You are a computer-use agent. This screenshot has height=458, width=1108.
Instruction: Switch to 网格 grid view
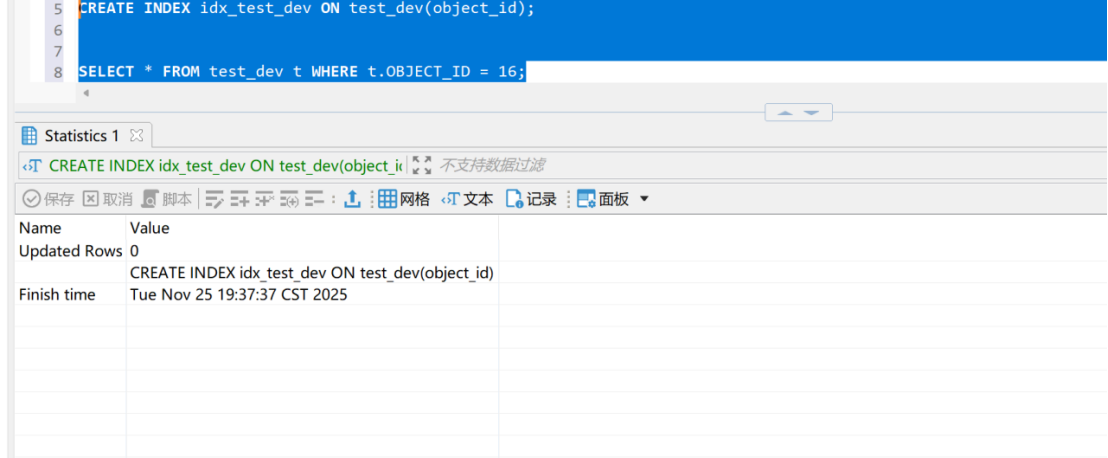pos(404,199)
